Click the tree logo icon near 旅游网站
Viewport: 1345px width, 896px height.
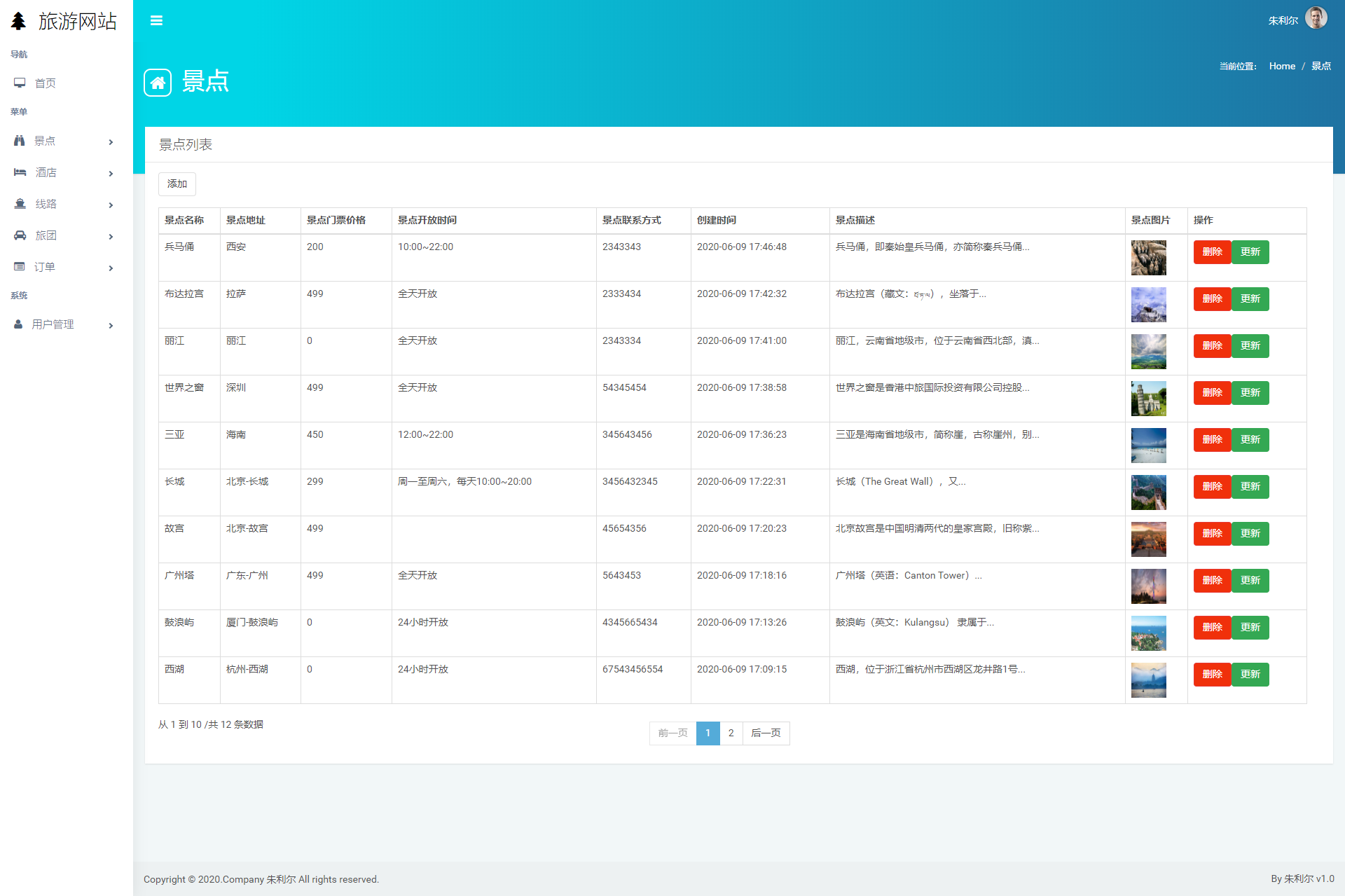pos(19,21)
